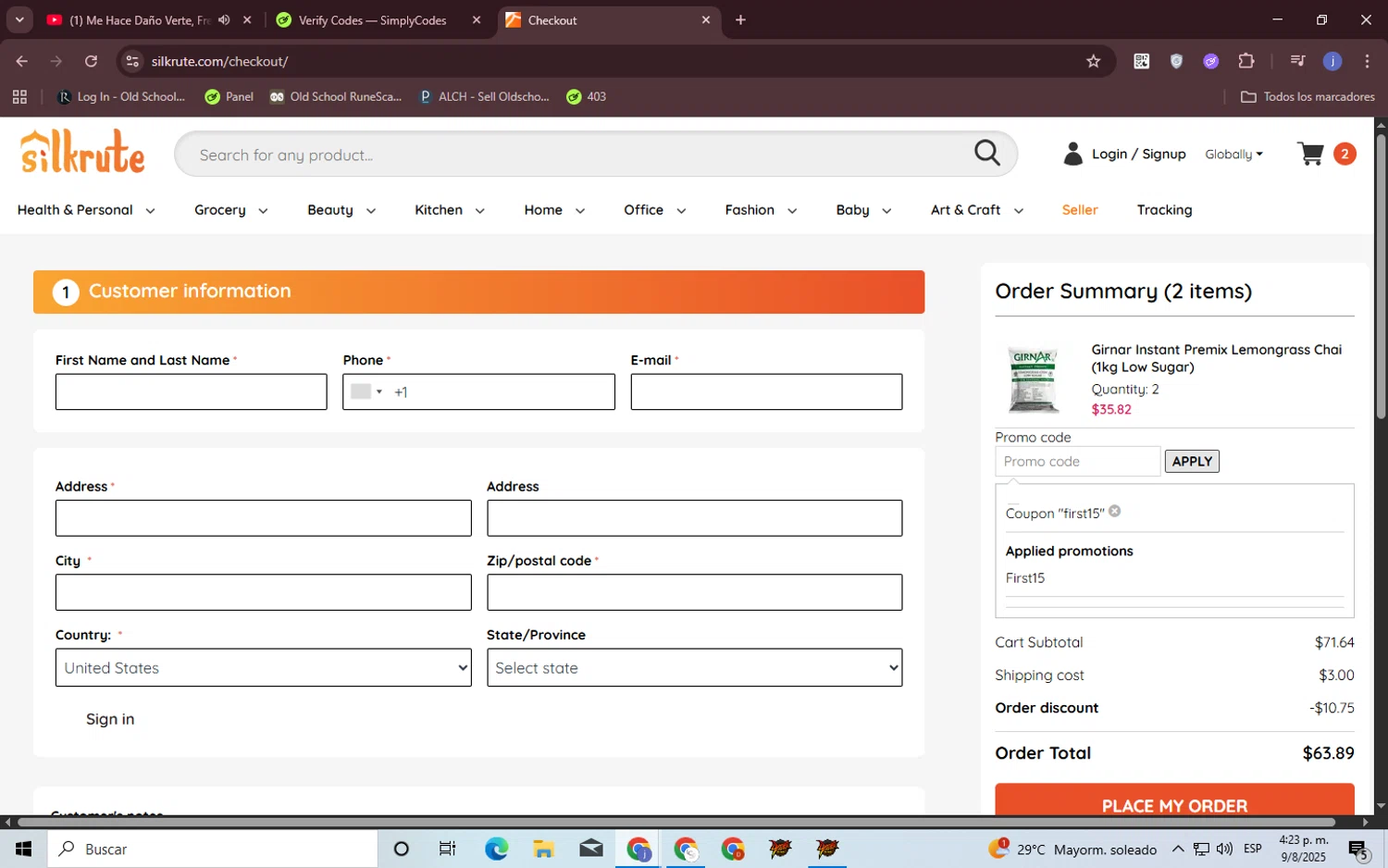Click the Chrome profile avatar
This screenshot has height=868, width=1388.
[x=1332, y=61]
